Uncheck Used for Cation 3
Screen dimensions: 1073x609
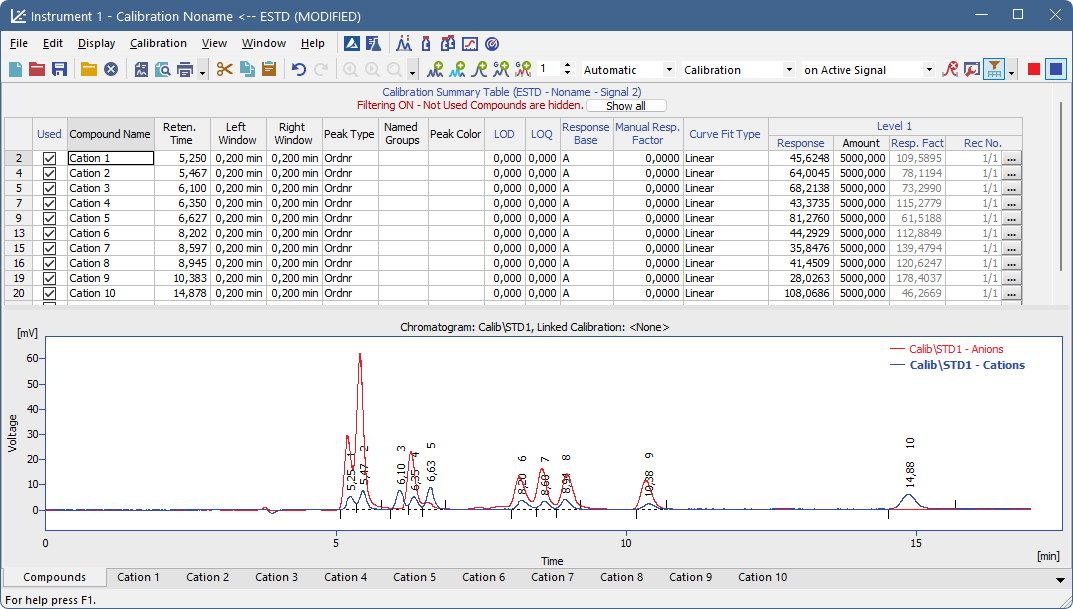point(49,188)
